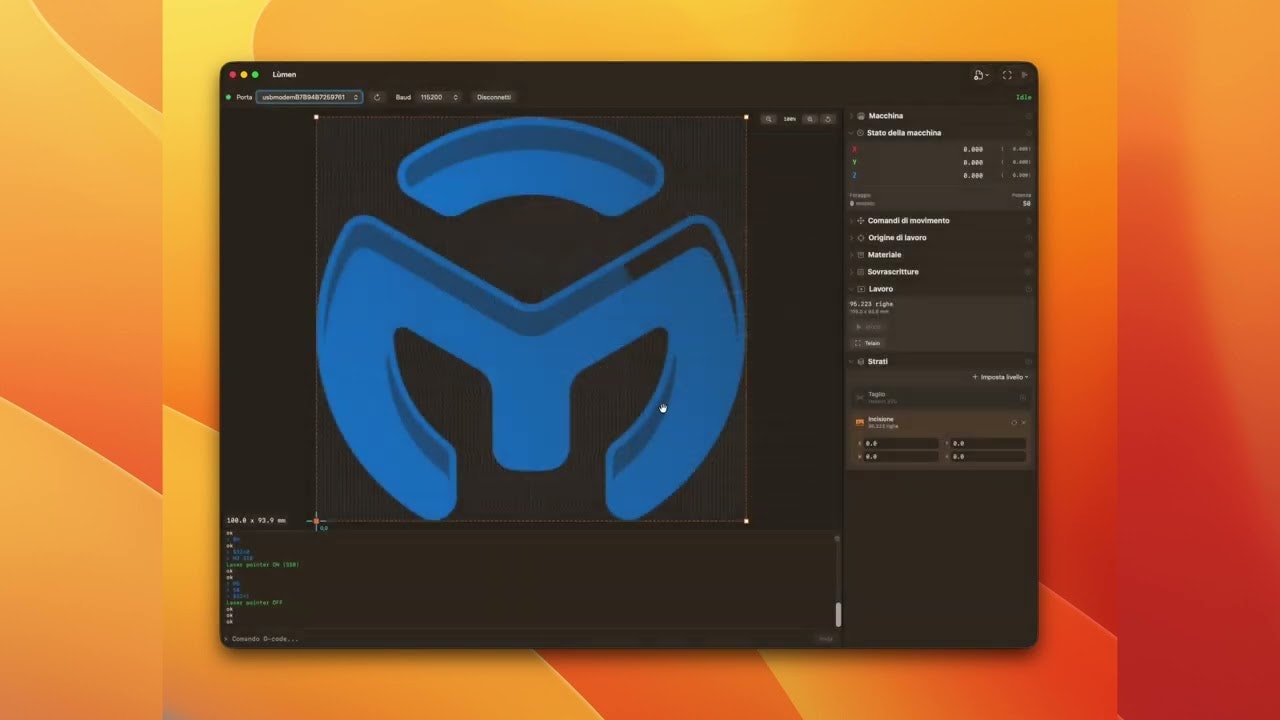
Task: Click the refresh icon on Incisione layer
Action: click(1014, 422)
